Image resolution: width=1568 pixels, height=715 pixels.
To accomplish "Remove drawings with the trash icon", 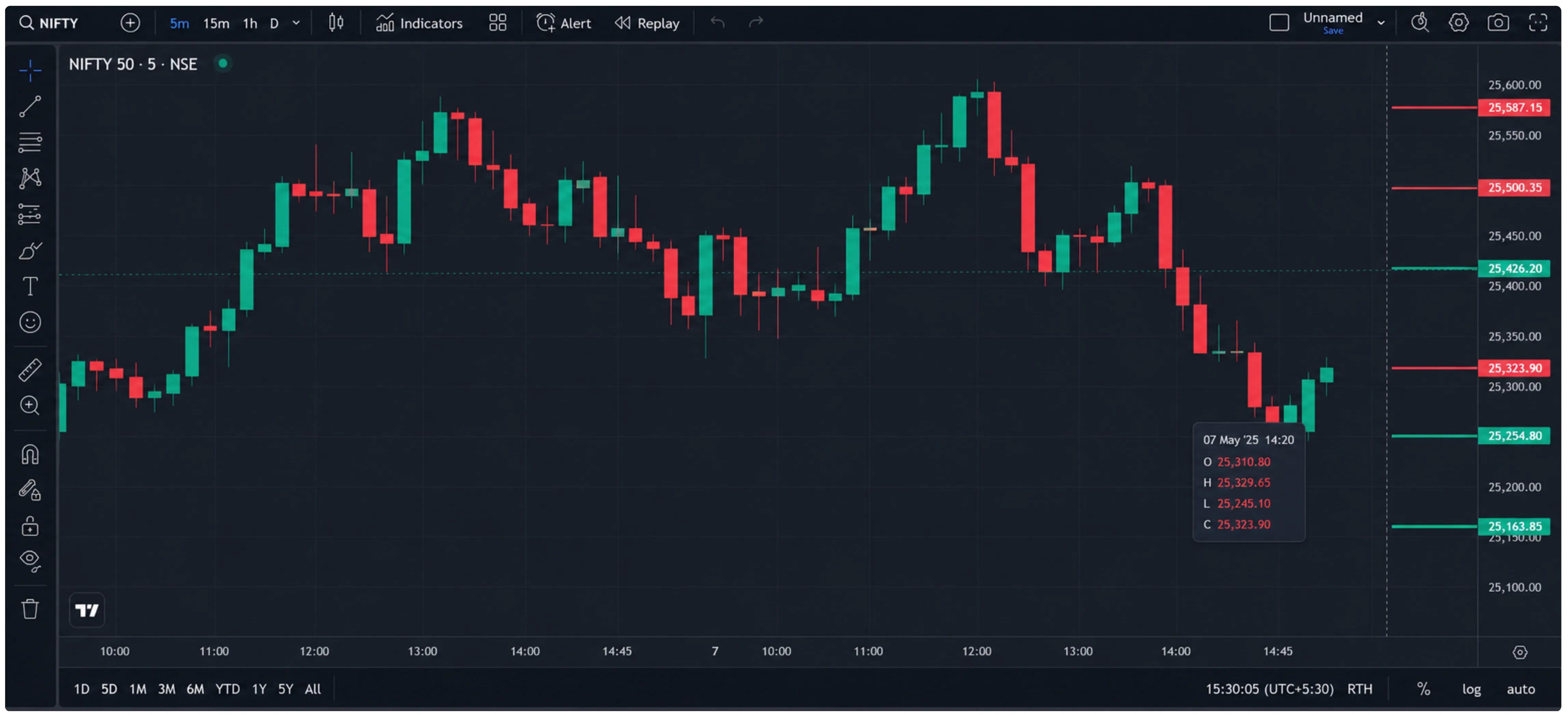I will tap(30, 609).
